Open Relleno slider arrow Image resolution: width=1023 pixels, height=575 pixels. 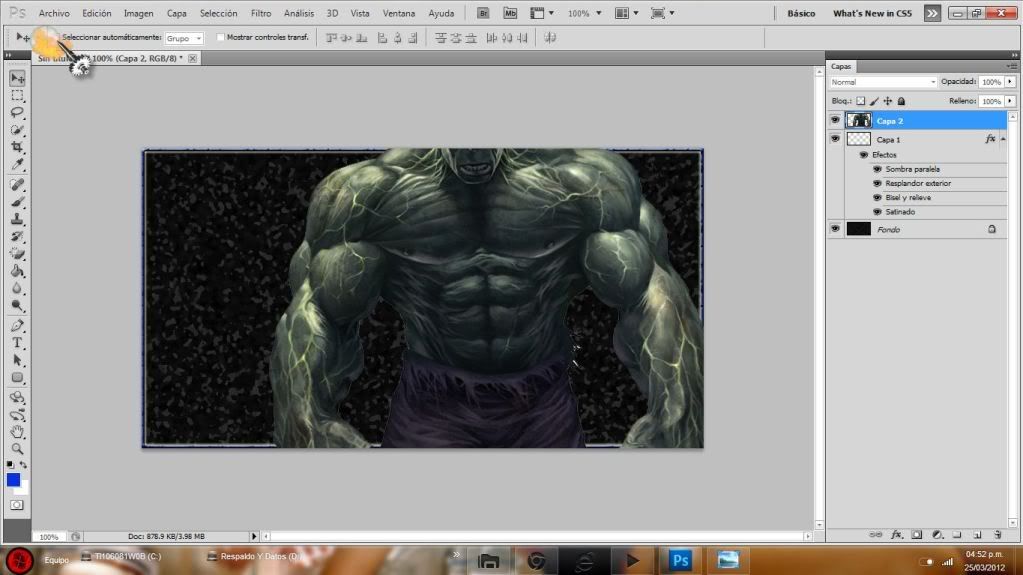tap(1010, 101)
